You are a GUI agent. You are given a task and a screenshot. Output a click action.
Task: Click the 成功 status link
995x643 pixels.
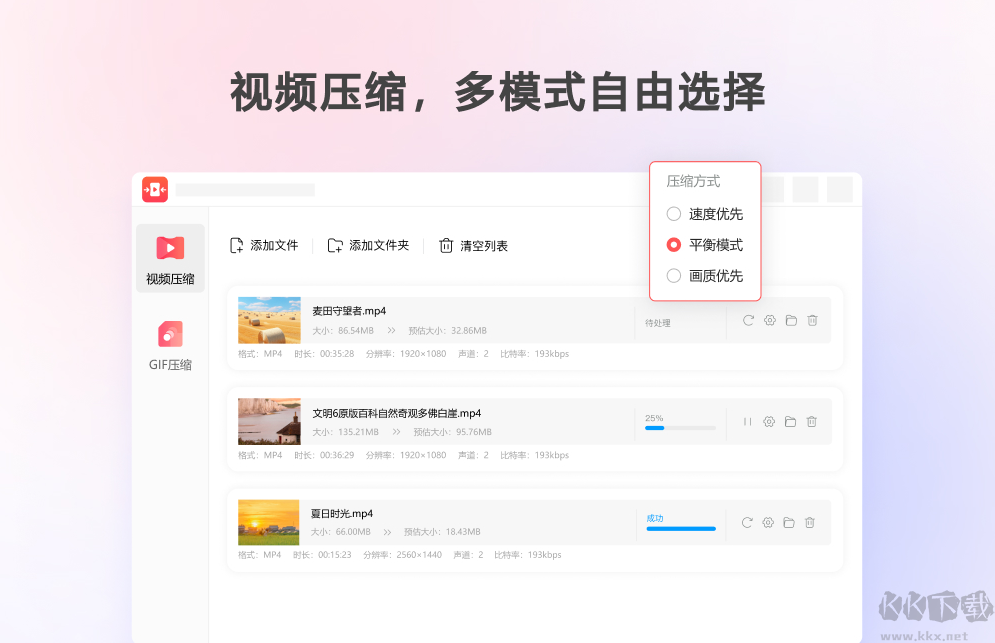[653, 516]
